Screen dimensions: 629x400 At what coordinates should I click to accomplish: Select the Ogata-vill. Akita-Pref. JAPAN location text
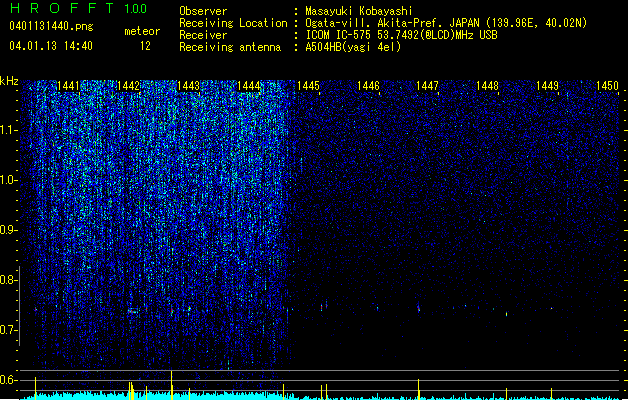tap(446, 23)
